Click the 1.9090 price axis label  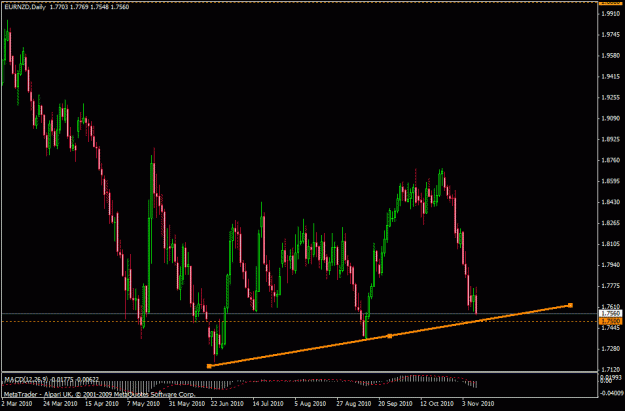pos(610,118)
